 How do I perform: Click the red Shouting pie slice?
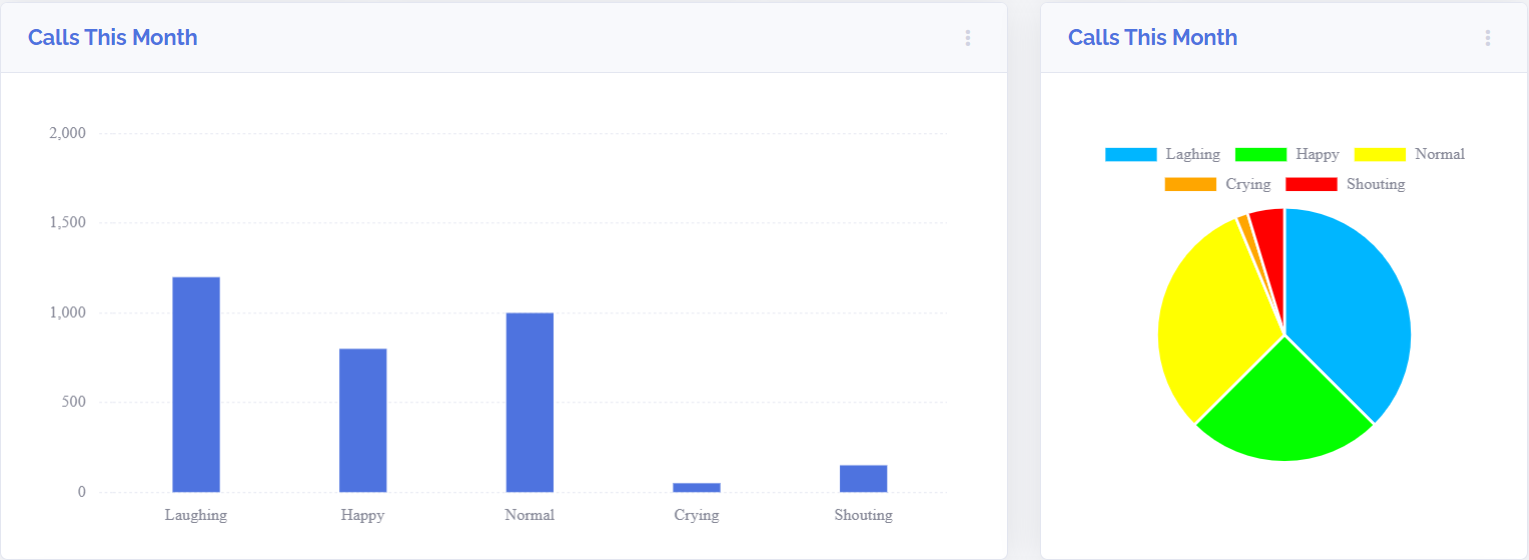(x=1269, y=228)
